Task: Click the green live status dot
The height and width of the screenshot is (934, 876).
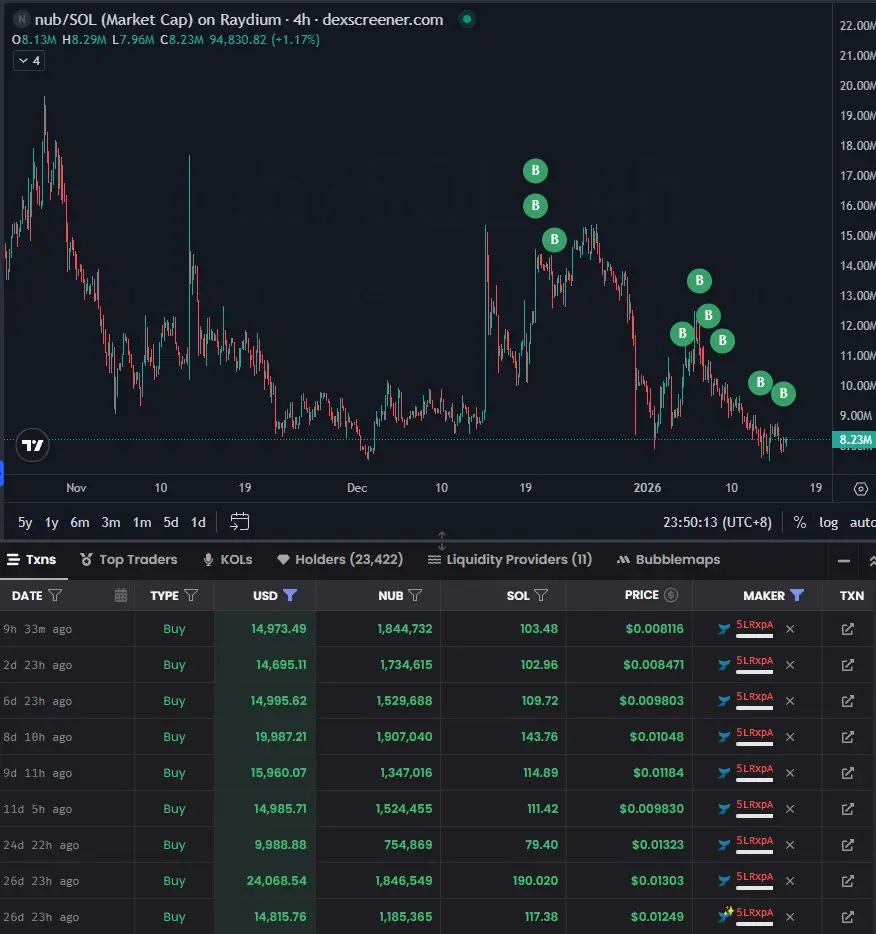Action: (467, 20)
